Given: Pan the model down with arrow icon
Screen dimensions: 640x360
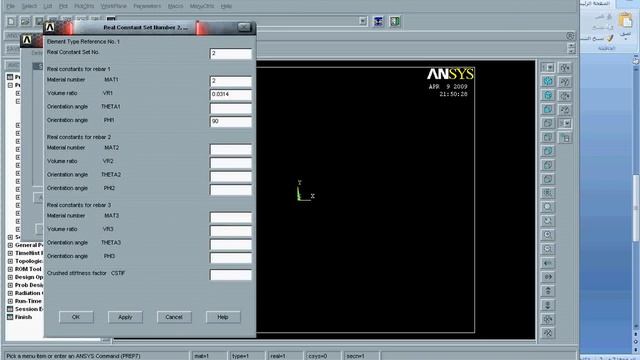Looking at the screenshot, I should pos(548,305).
